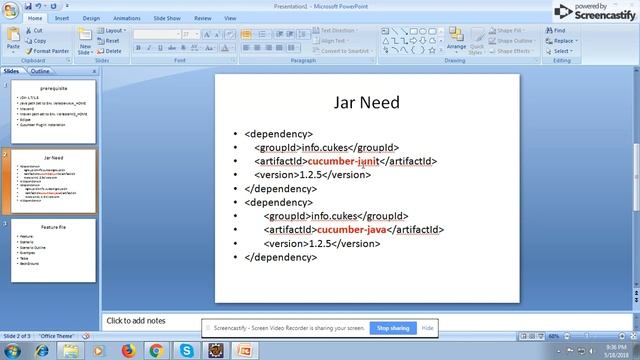Screen dimensions: 640x360
Task: Activate Format Painter
Action: click(47, 51)
